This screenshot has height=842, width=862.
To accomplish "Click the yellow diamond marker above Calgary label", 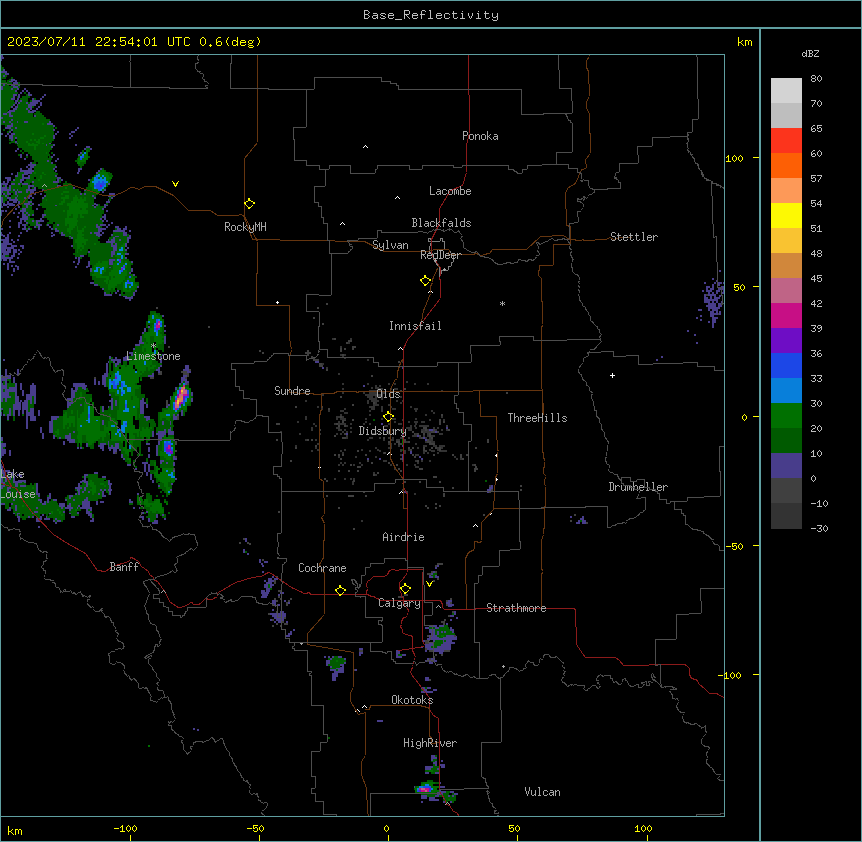I will (405, 588).
